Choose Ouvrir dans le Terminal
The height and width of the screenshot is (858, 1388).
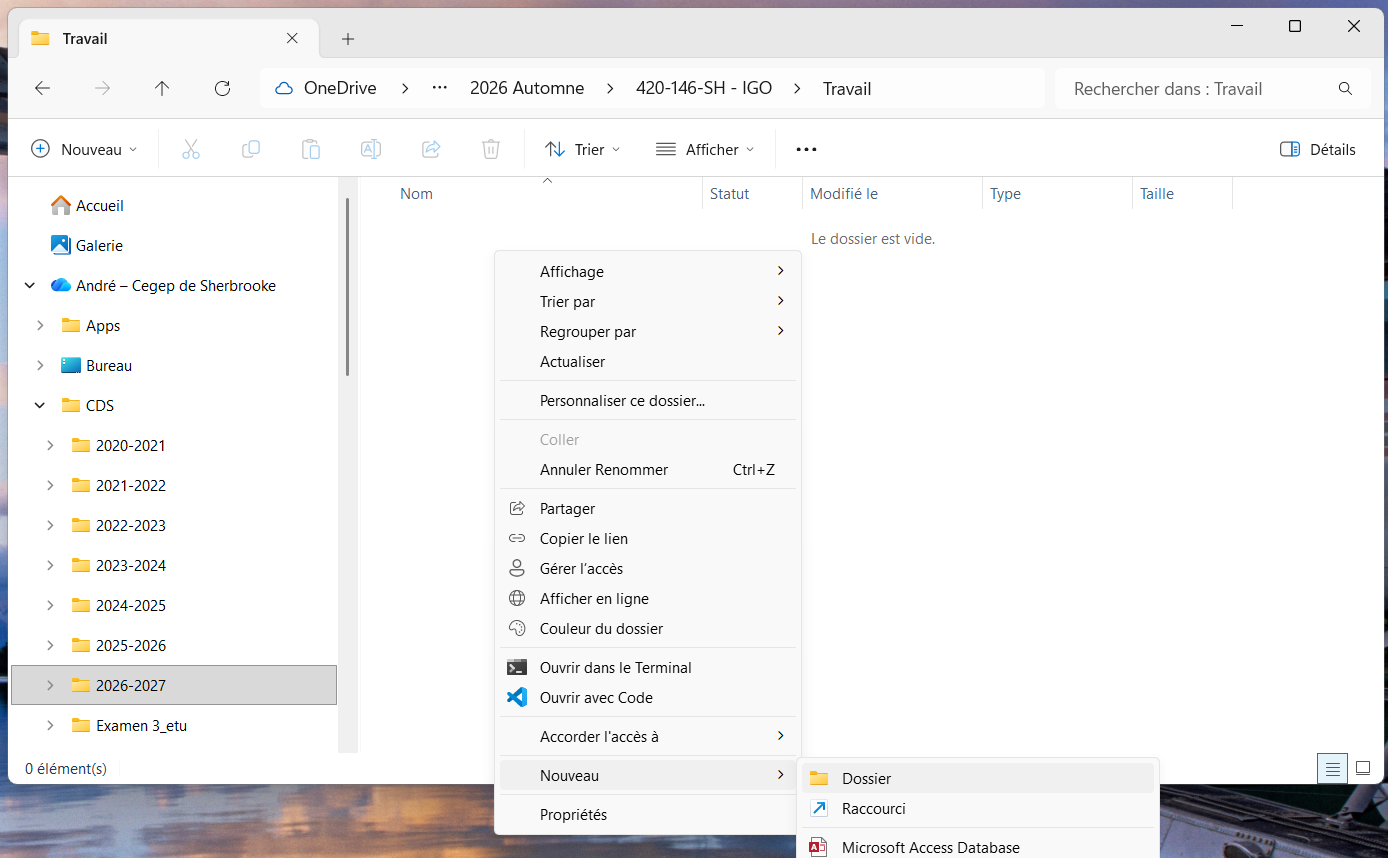[x=648, y=667]
